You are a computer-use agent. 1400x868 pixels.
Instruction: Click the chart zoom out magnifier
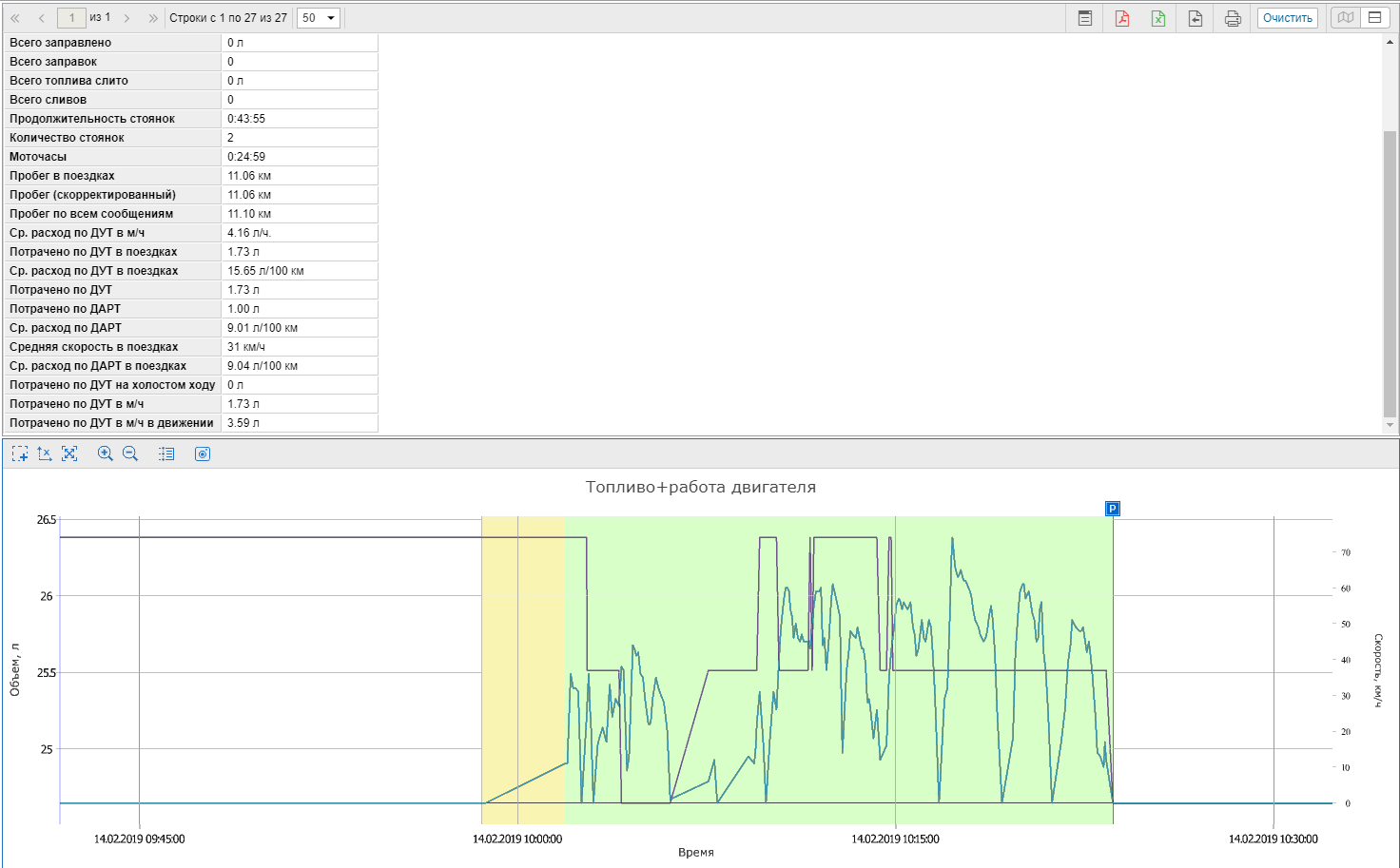click(130, 454)
